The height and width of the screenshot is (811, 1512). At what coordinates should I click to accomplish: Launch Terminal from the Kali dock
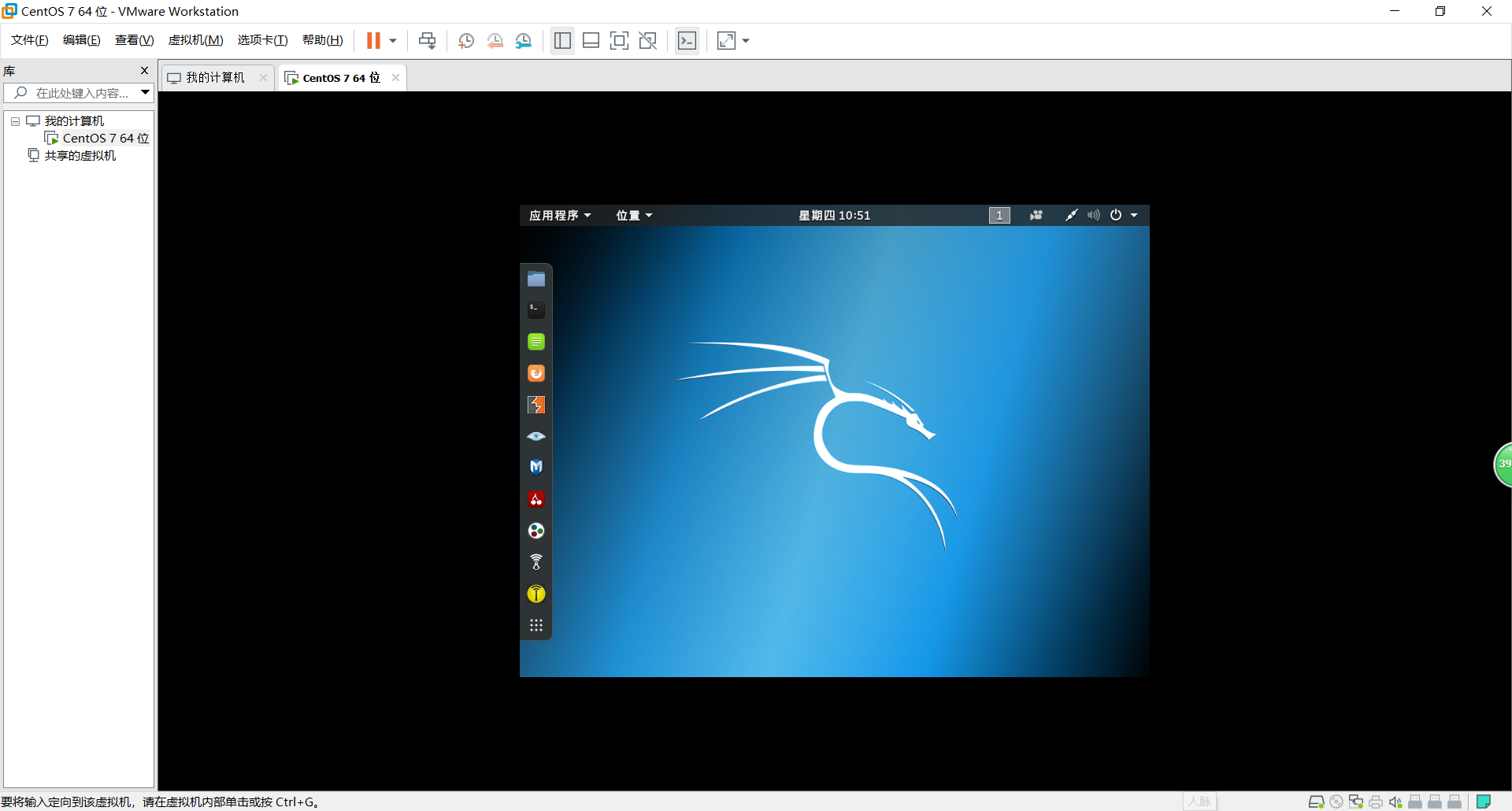(x=536, y=309)
